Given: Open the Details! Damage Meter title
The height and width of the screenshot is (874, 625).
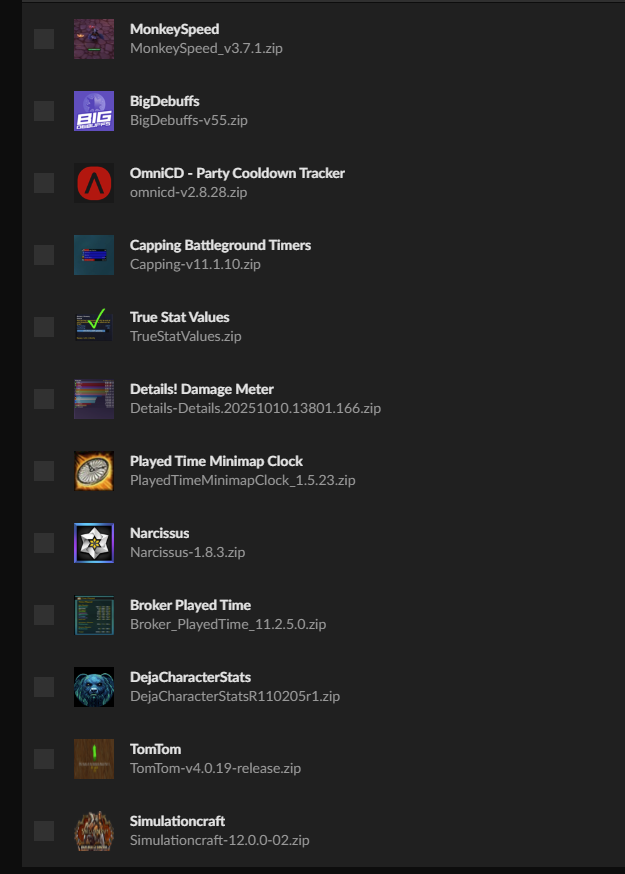Looking at the screenshot, I should [202, 389].
